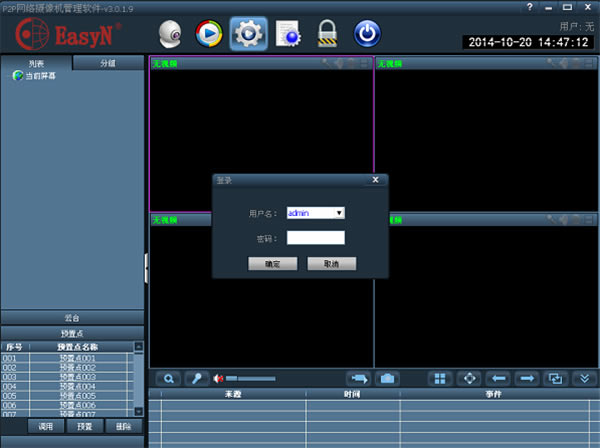Open the settings gear icon
Screen dimensions: 600x448
(247, 34)
